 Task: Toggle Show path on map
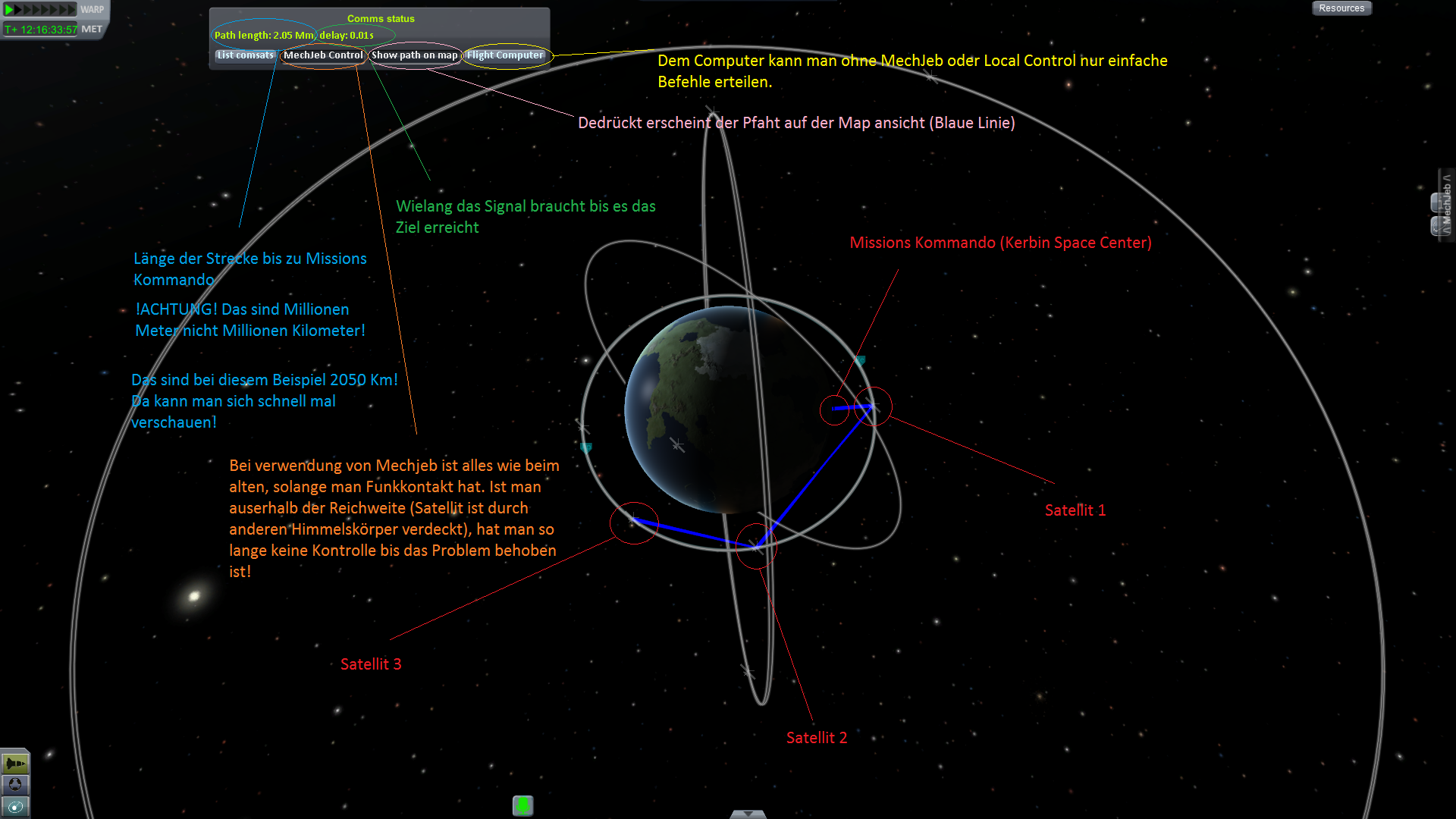pos(414,55)
